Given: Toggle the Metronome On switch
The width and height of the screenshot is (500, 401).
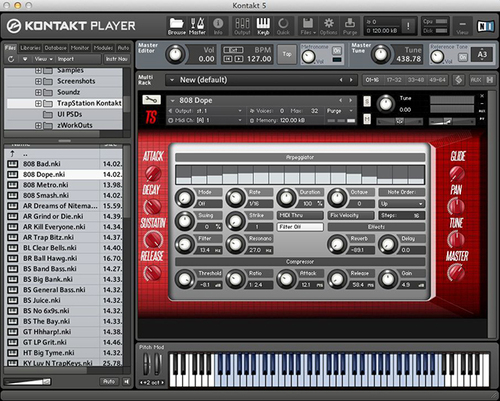Looking at the screenshot, I should (337, 51).
